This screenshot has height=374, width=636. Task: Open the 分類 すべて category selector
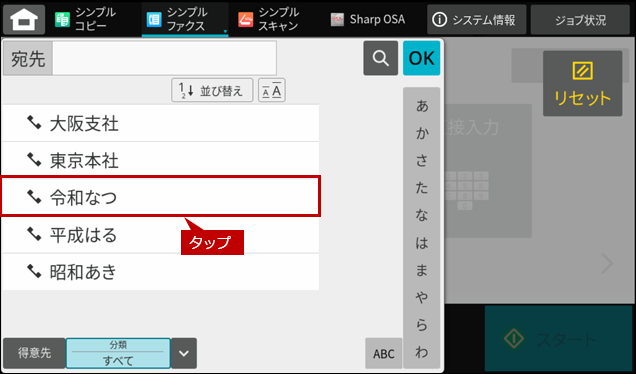[x=118, y=353]
